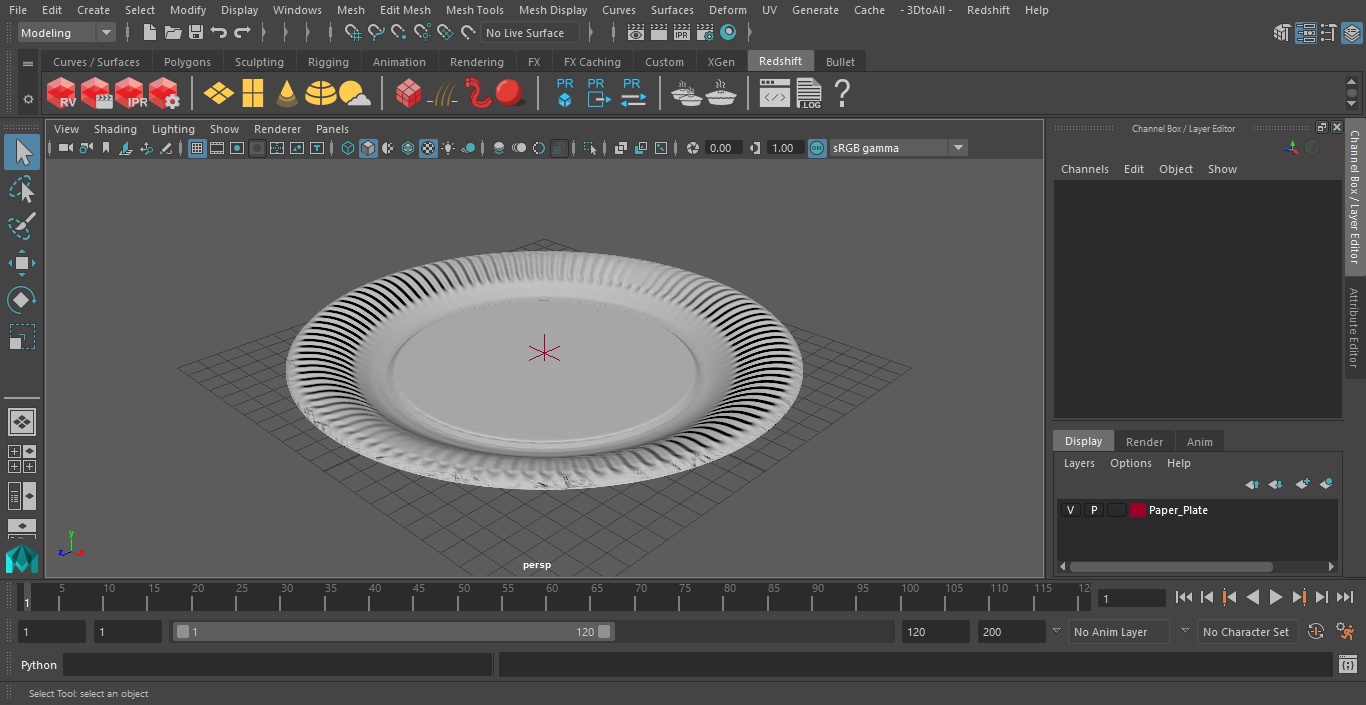
Task: Click the Redo arrow icon
Action: (242, 33)
